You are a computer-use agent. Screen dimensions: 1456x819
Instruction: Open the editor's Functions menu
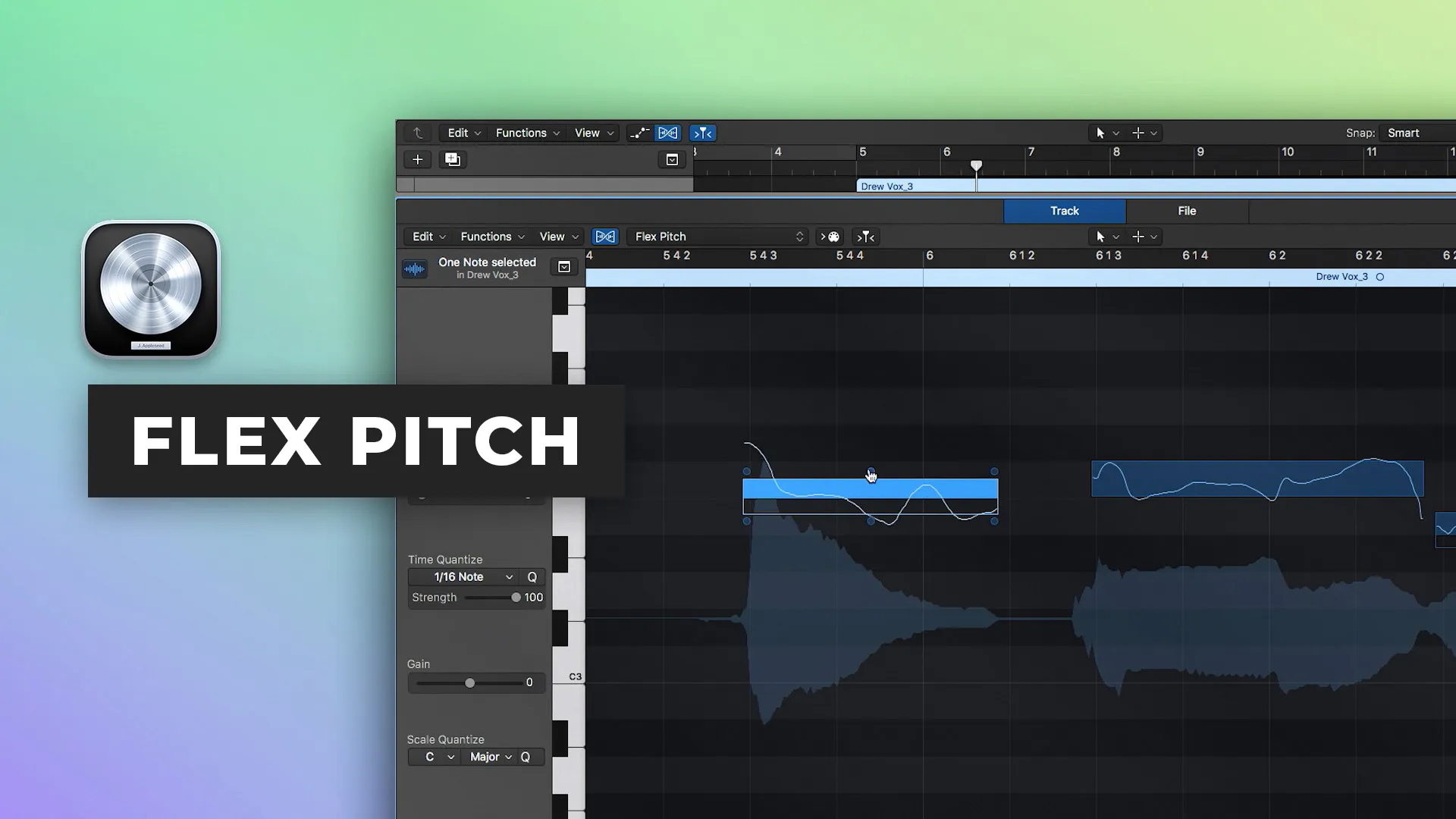pos(492,237)
